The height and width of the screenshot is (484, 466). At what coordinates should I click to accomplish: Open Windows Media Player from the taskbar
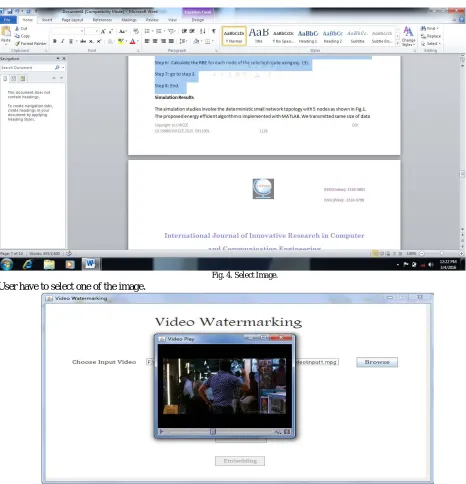(70, 264)
